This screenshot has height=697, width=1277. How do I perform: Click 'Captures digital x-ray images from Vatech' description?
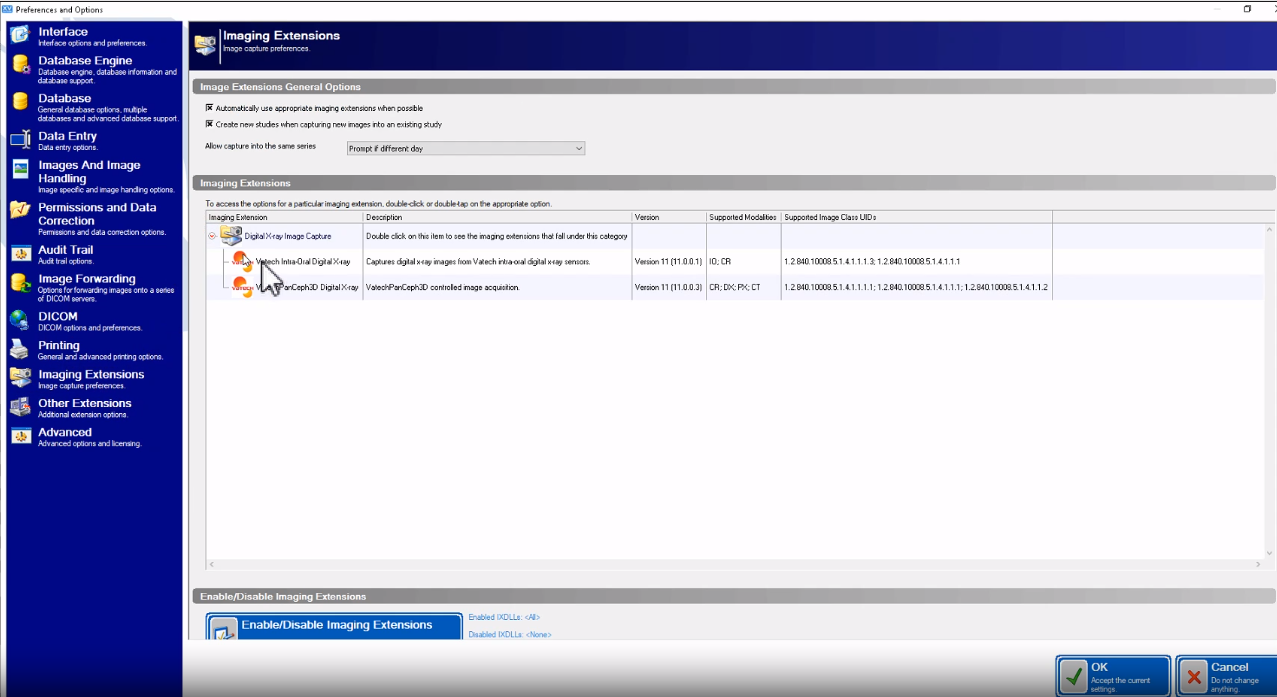click(478, 262)
